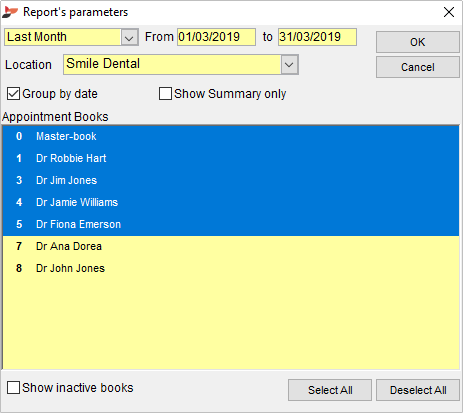Image resolution: width=463 pixels, height=413 pixels.
Task: Select Dr John Jones appointment book
Action: pyautogui.click(x=231, y=268)
